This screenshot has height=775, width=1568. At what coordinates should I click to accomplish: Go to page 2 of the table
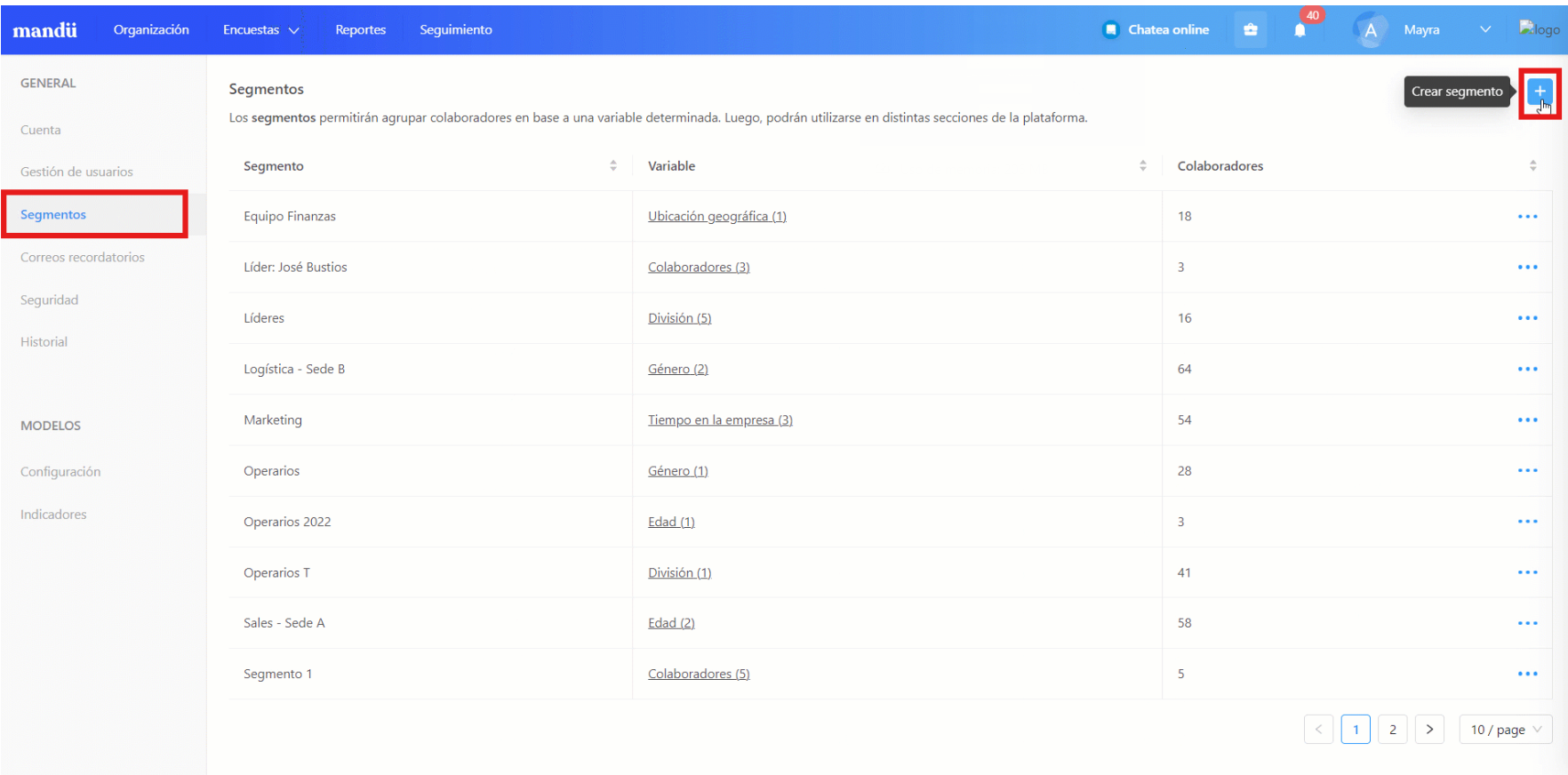[x=1393, y=730]
